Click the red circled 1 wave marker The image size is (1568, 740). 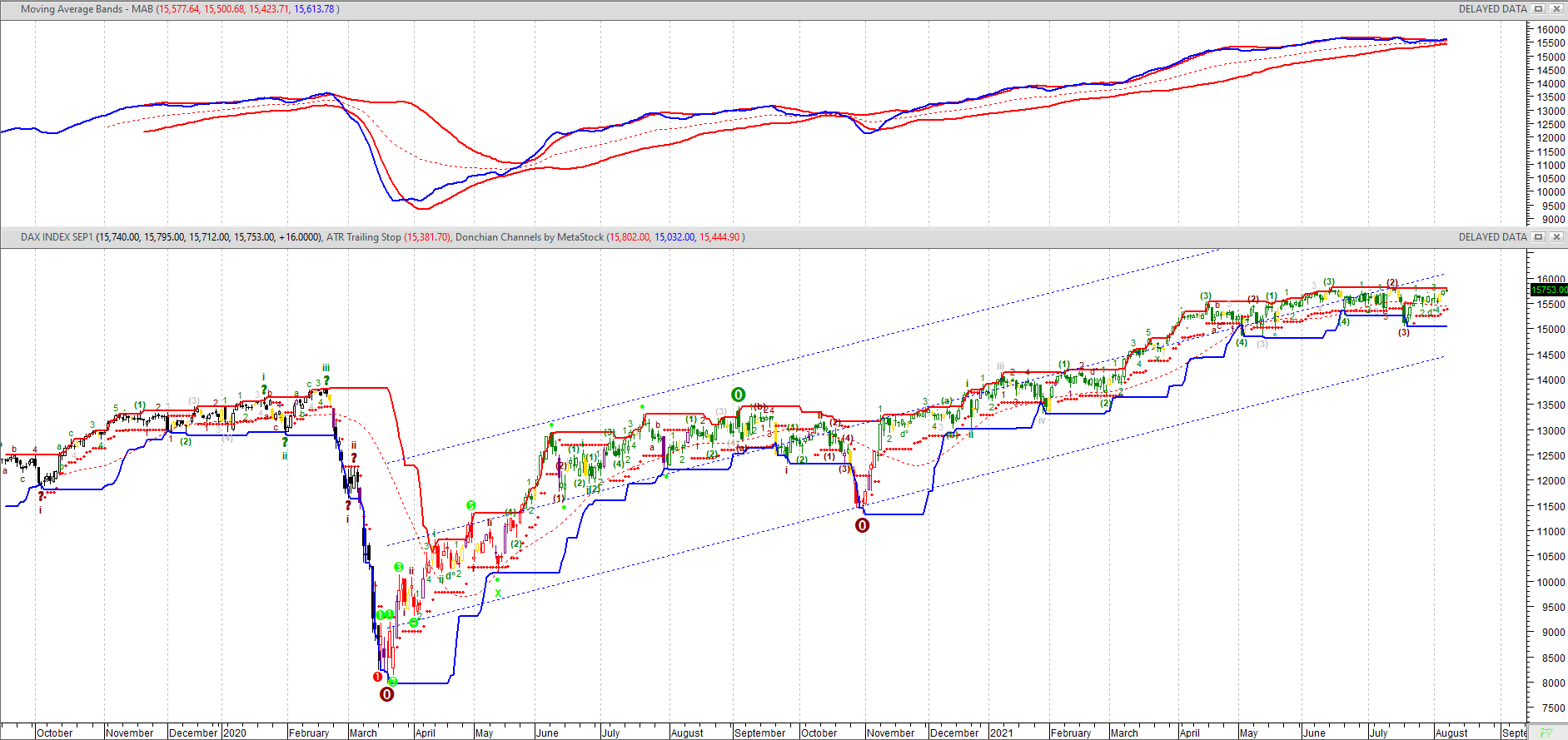(x=377, y=677)
